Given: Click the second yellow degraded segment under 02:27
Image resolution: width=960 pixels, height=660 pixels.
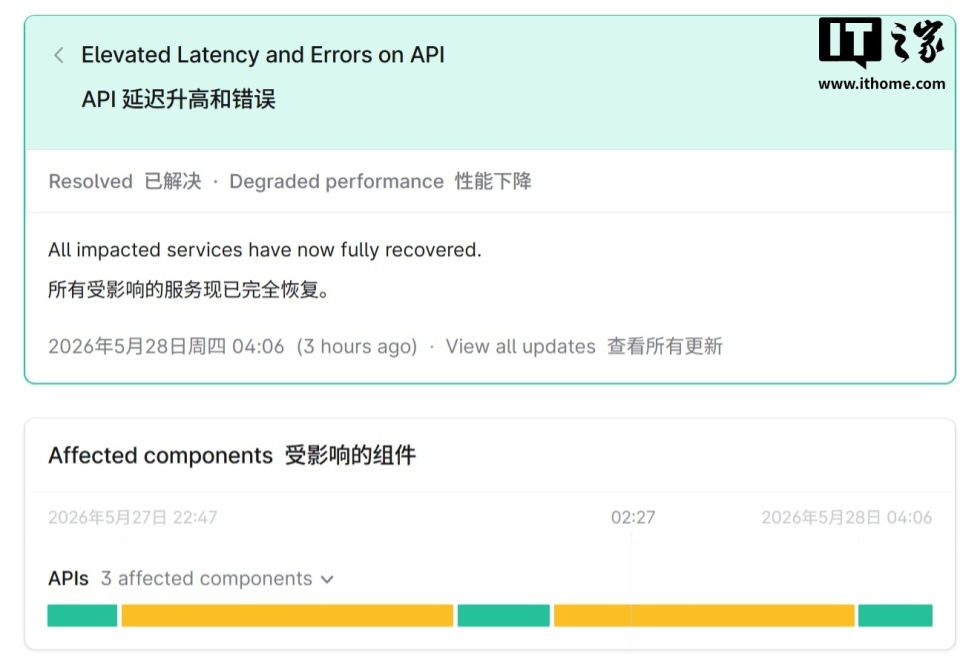Looking at the screenshot, I should (704, 615).
